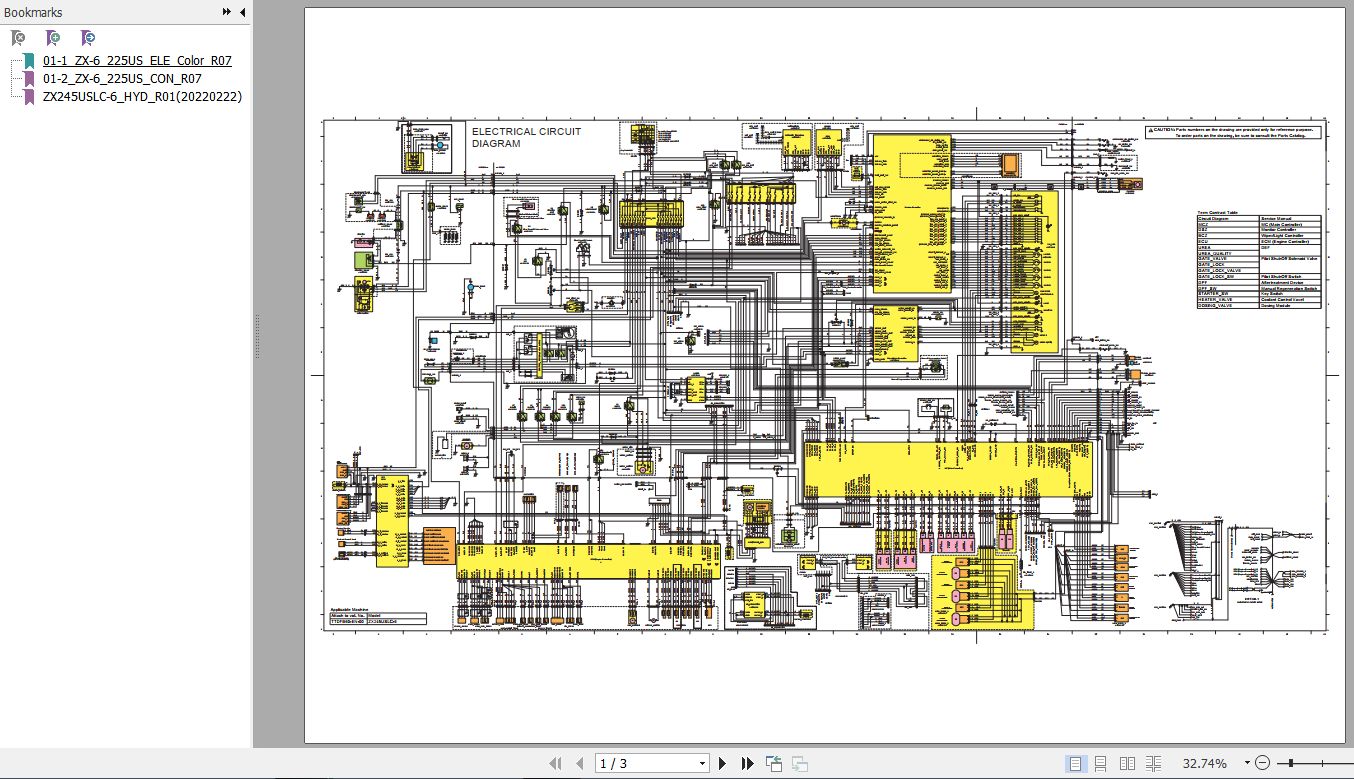Jump to the last page
This screenshot has height=779, width=1354.
coord(747,763)
